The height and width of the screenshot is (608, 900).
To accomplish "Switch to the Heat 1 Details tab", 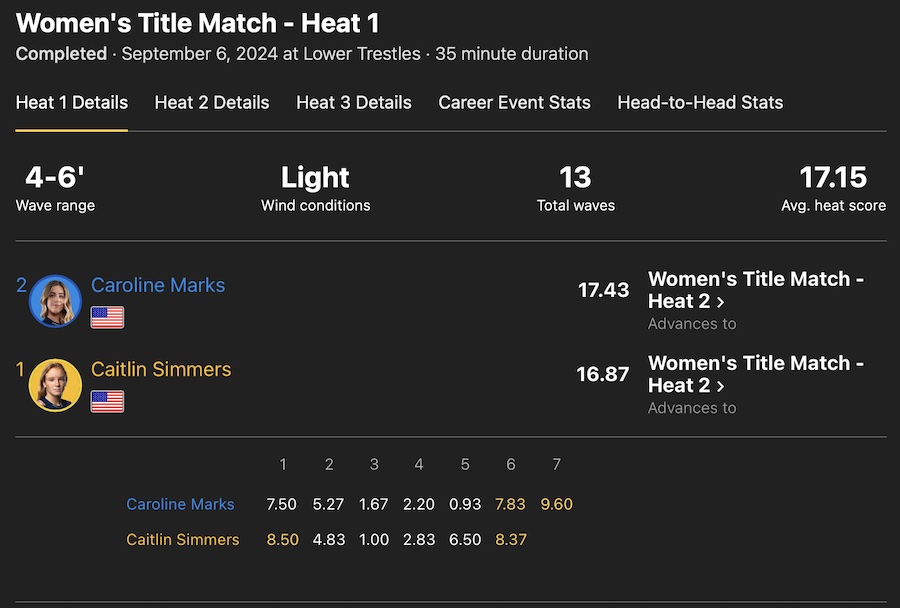I will pyautogui.click(x=72, y=102).
